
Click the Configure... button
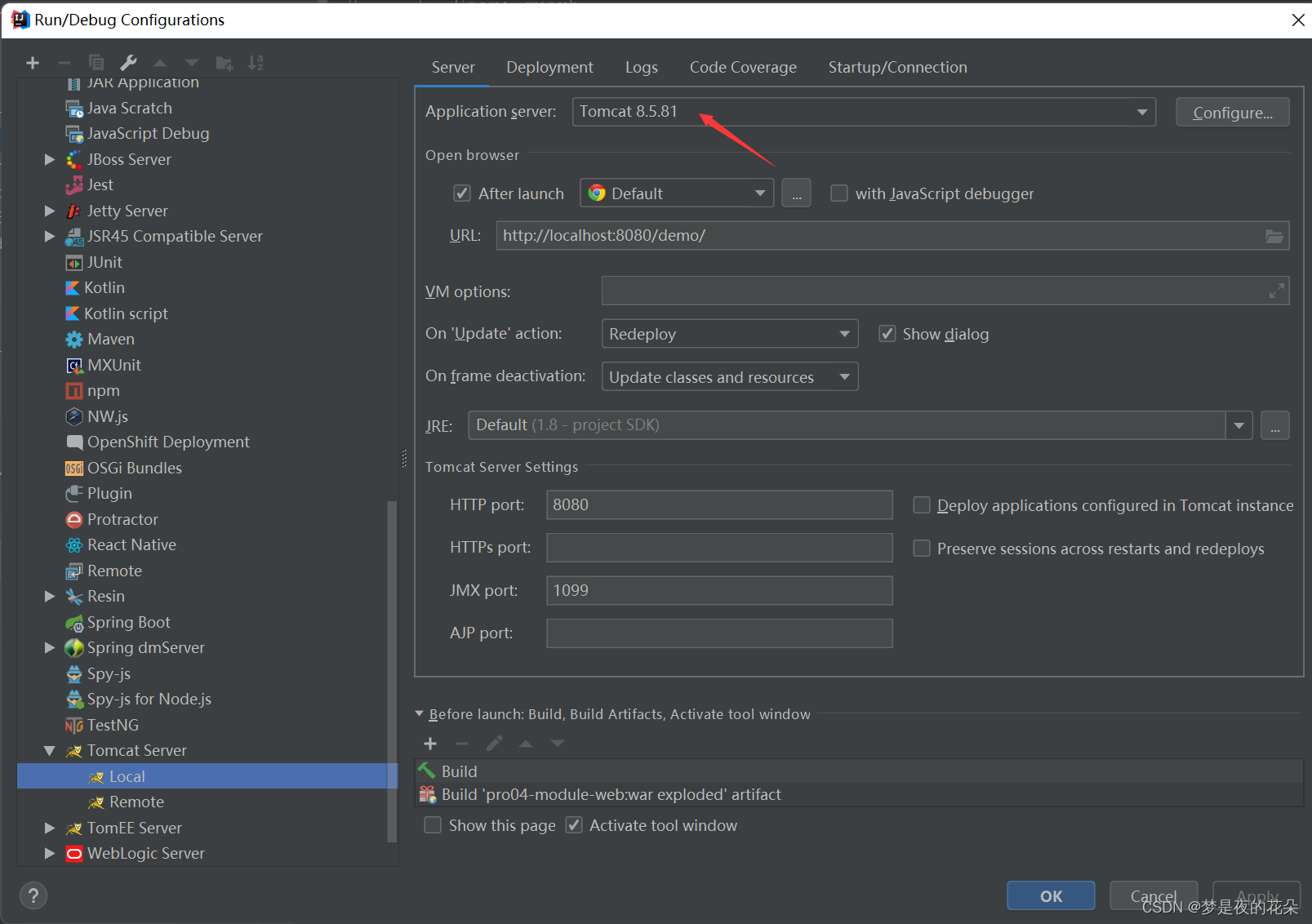click(x=1233, y=112)
